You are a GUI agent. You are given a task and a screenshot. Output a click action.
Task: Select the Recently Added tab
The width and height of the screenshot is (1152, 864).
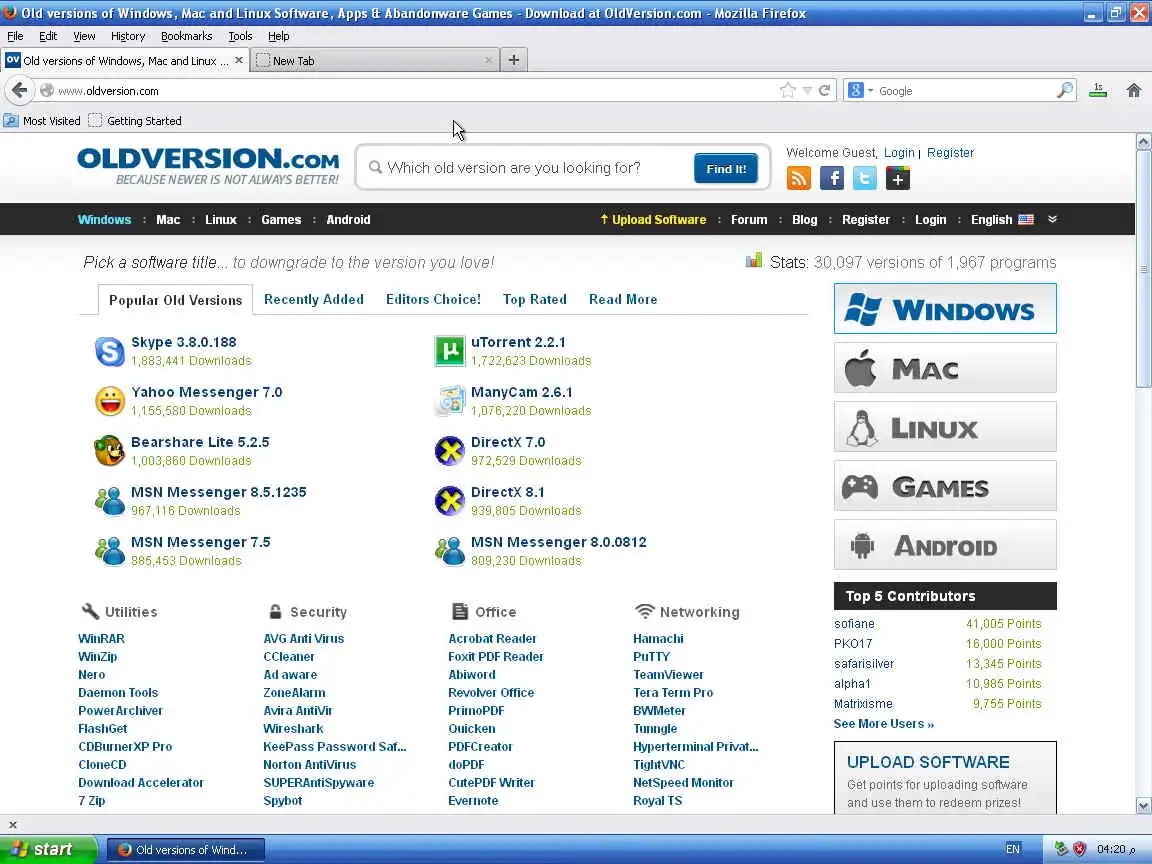coord(314,299)
